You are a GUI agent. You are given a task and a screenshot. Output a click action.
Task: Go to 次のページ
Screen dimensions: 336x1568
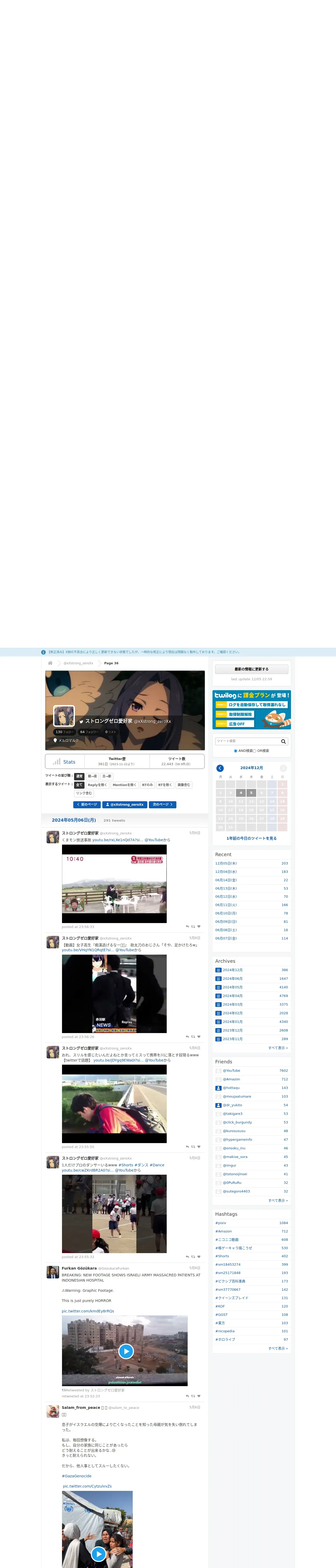point(162,805)
